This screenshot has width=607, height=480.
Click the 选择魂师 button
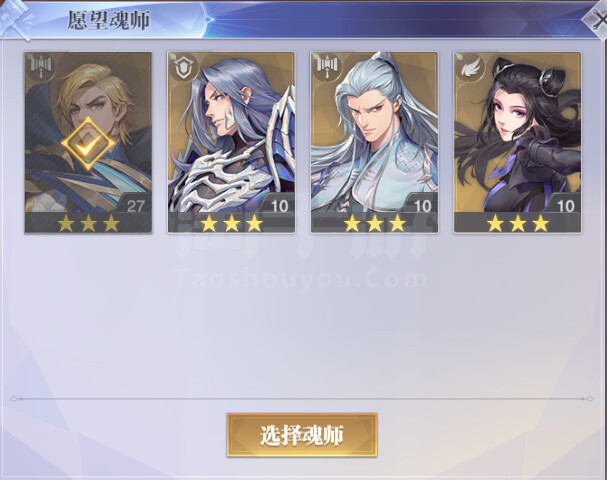point(302,435)
